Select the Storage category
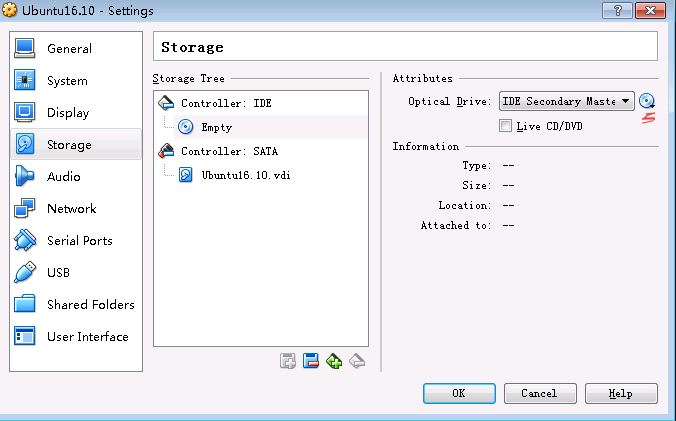Image resolution: width=676 pixels, height=421 pixels. tap(76, 144)
